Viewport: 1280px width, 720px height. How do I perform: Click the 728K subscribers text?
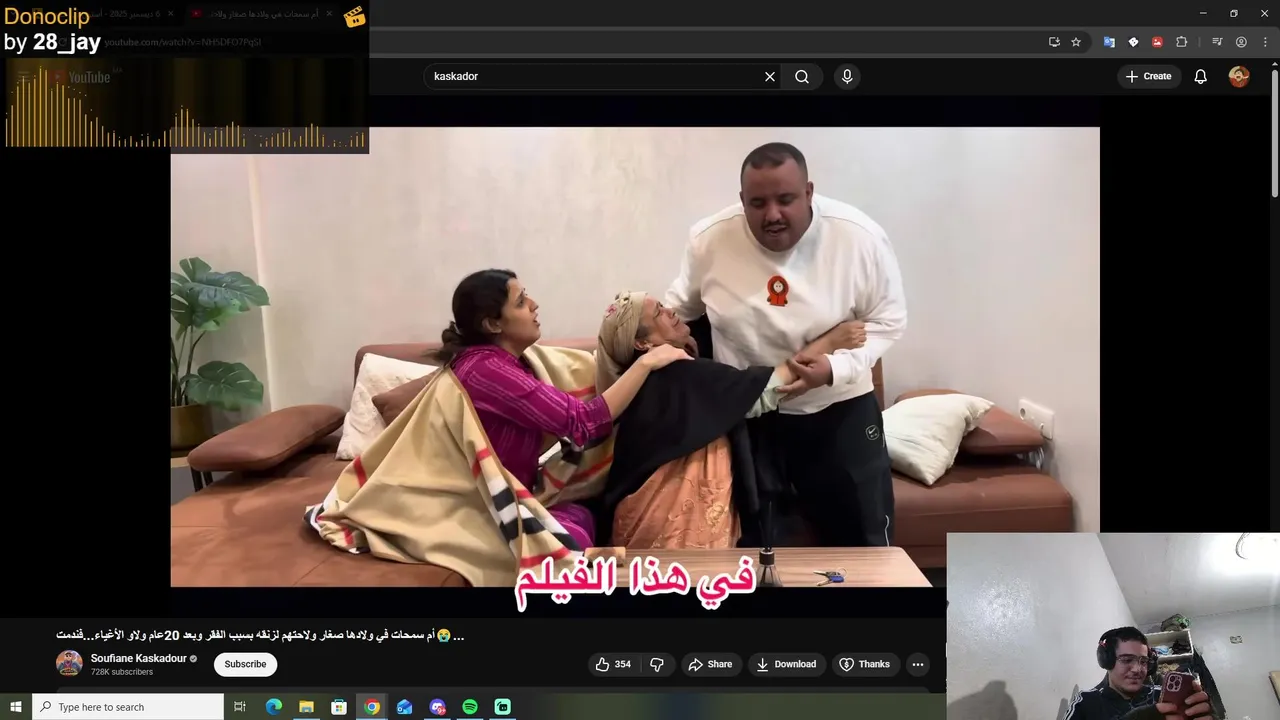122,672
